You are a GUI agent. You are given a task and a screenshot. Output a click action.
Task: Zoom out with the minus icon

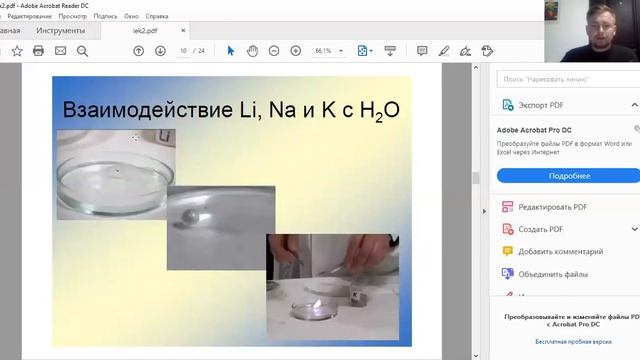pyautogui.click(x=274, y=51)
